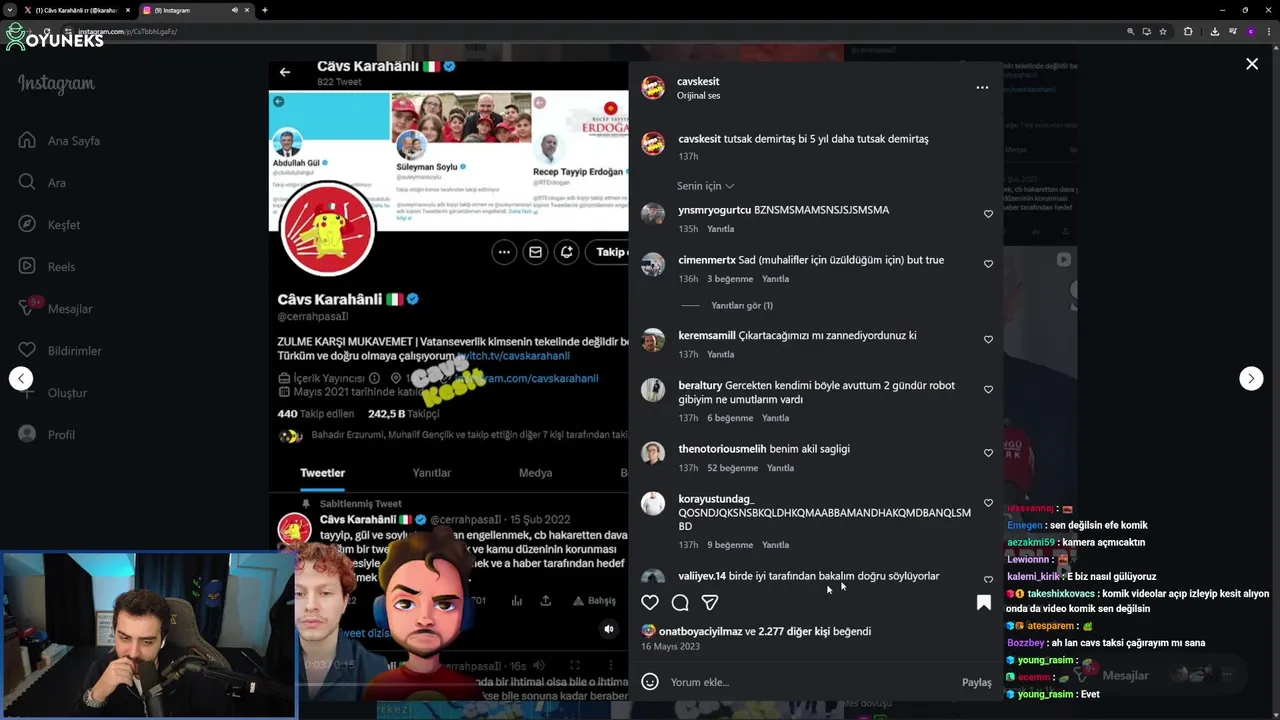This screenshot has width=1280, height=720.
Task: Open Profil from the sidebar
Action: [48, 435]
